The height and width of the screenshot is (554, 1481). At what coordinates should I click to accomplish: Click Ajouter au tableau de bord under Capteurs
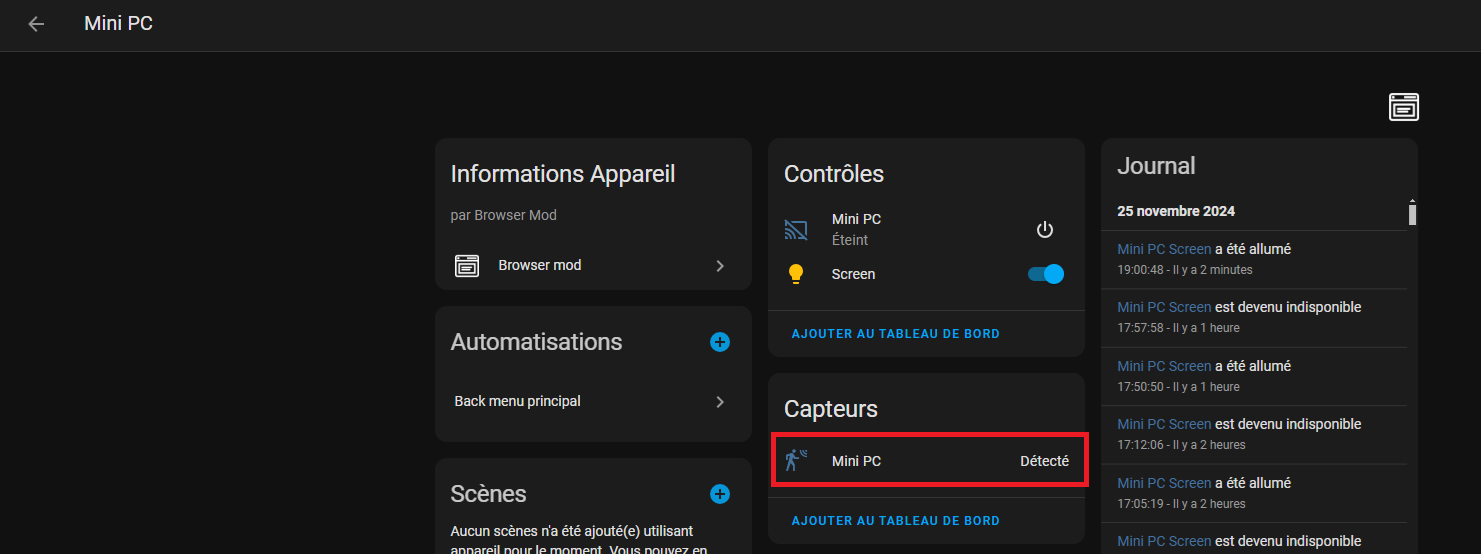895,521
